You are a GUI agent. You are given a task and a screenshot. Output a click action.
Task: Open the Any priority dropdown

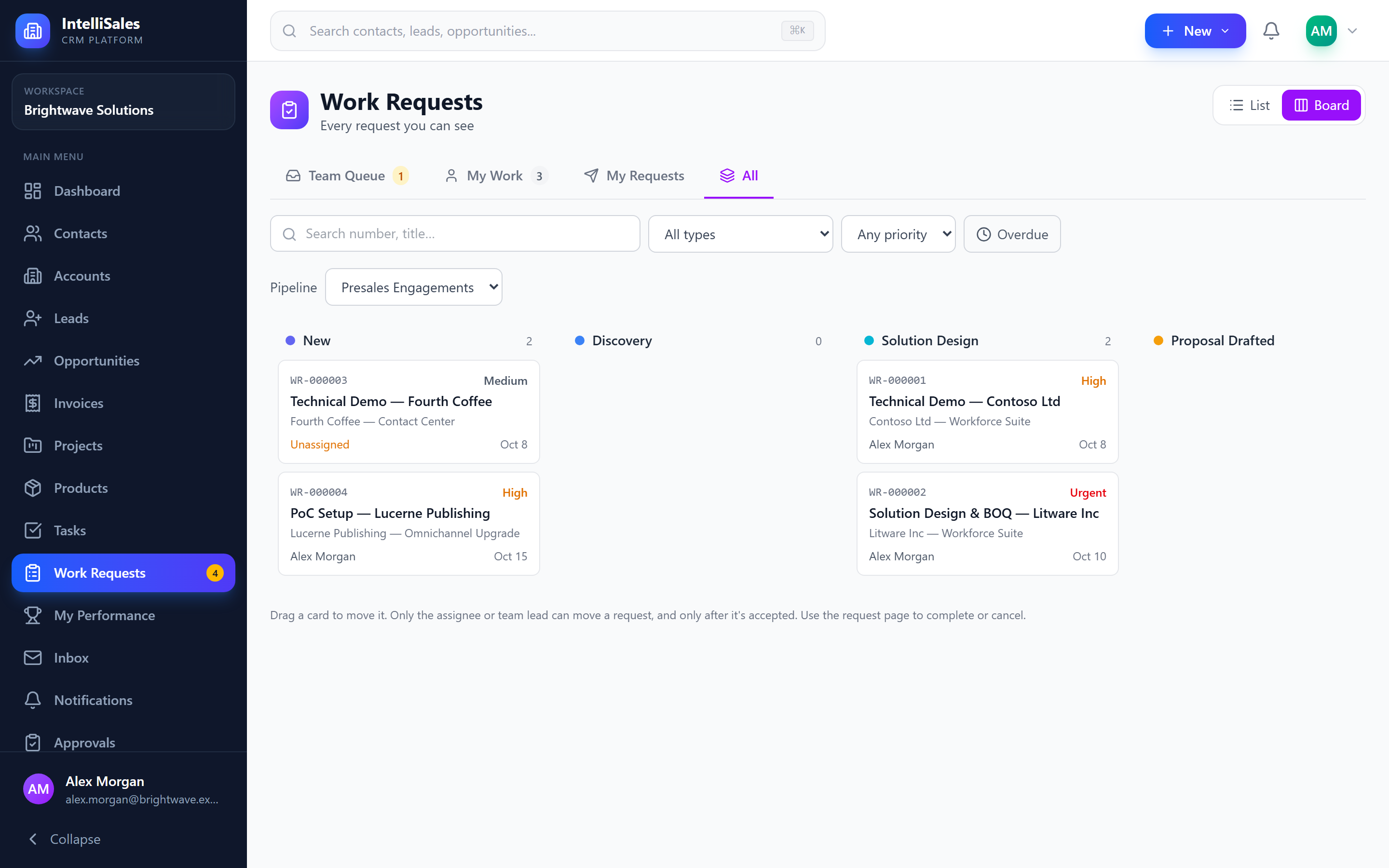click(x=898, y=234)
